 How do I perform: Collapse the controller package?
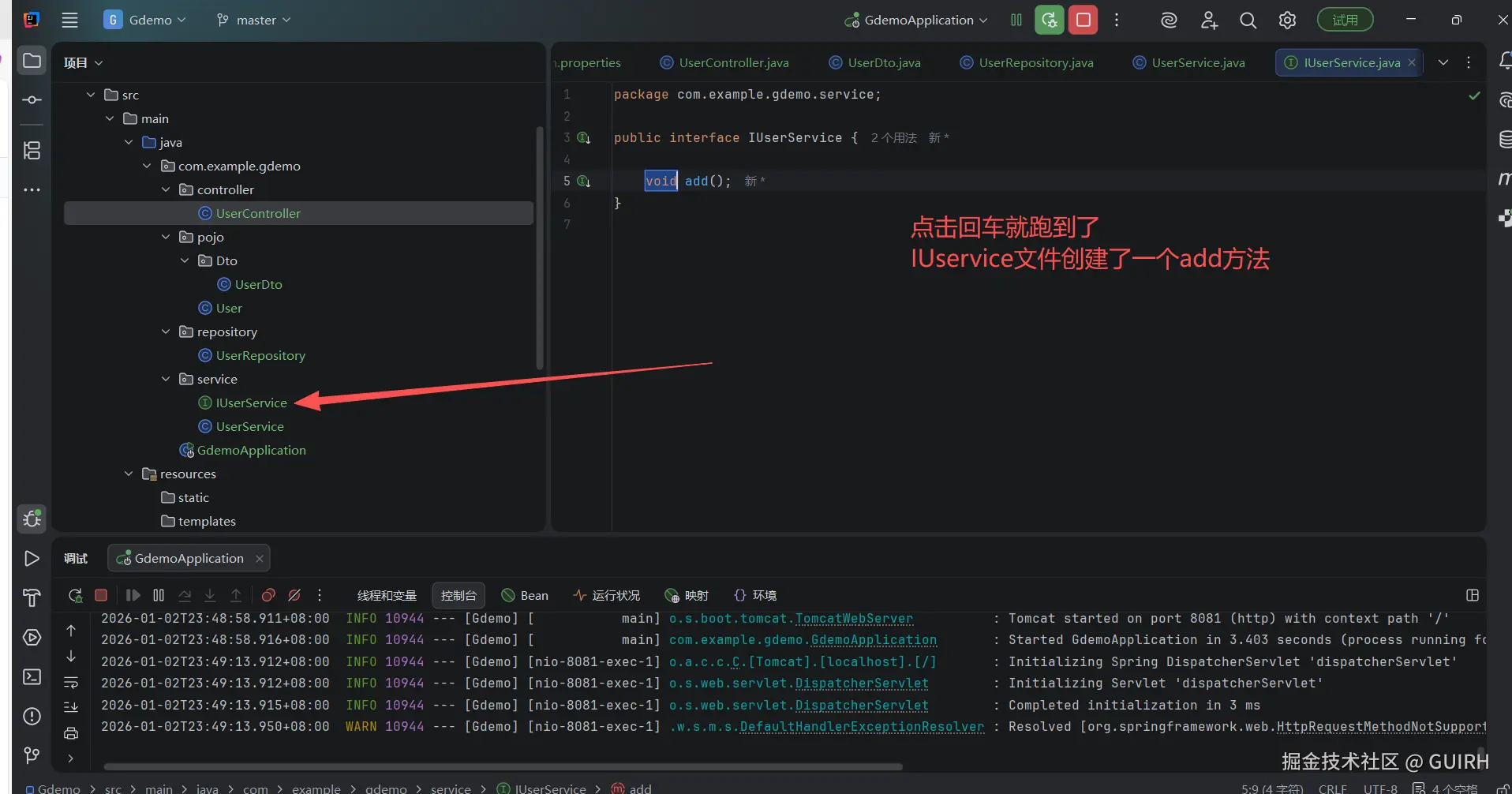(166, 189)
